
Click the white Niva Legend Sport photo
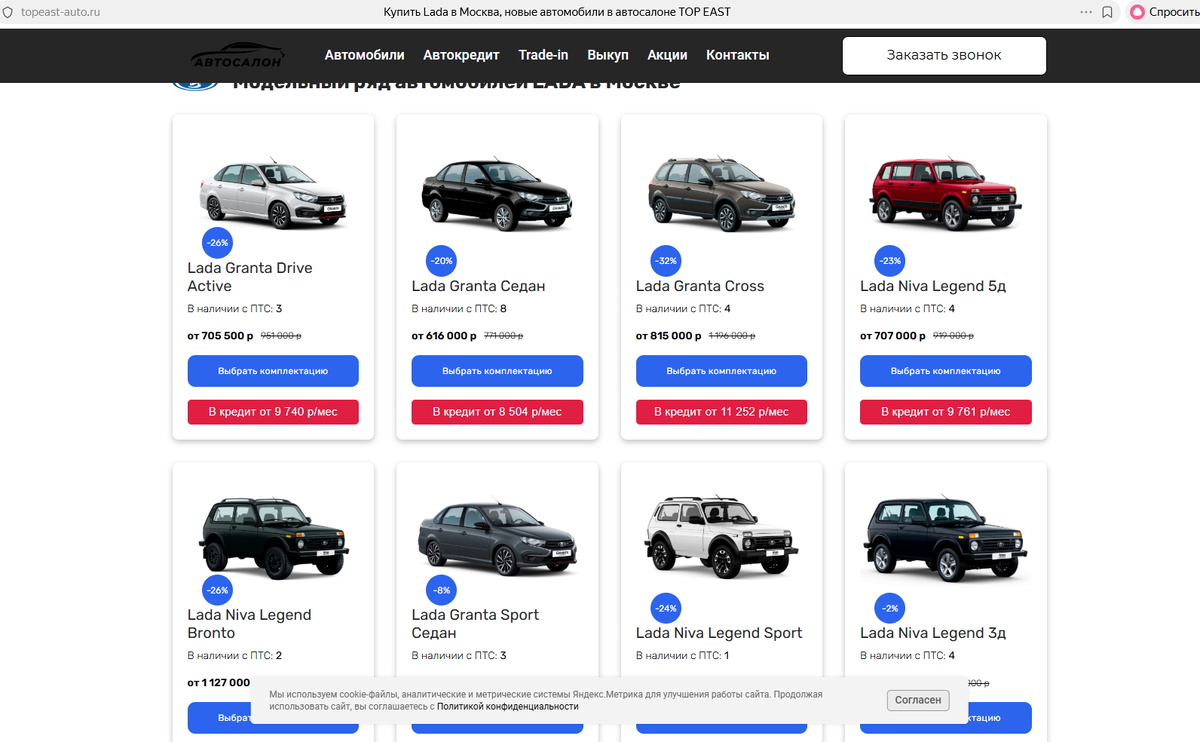pos(721,538)
